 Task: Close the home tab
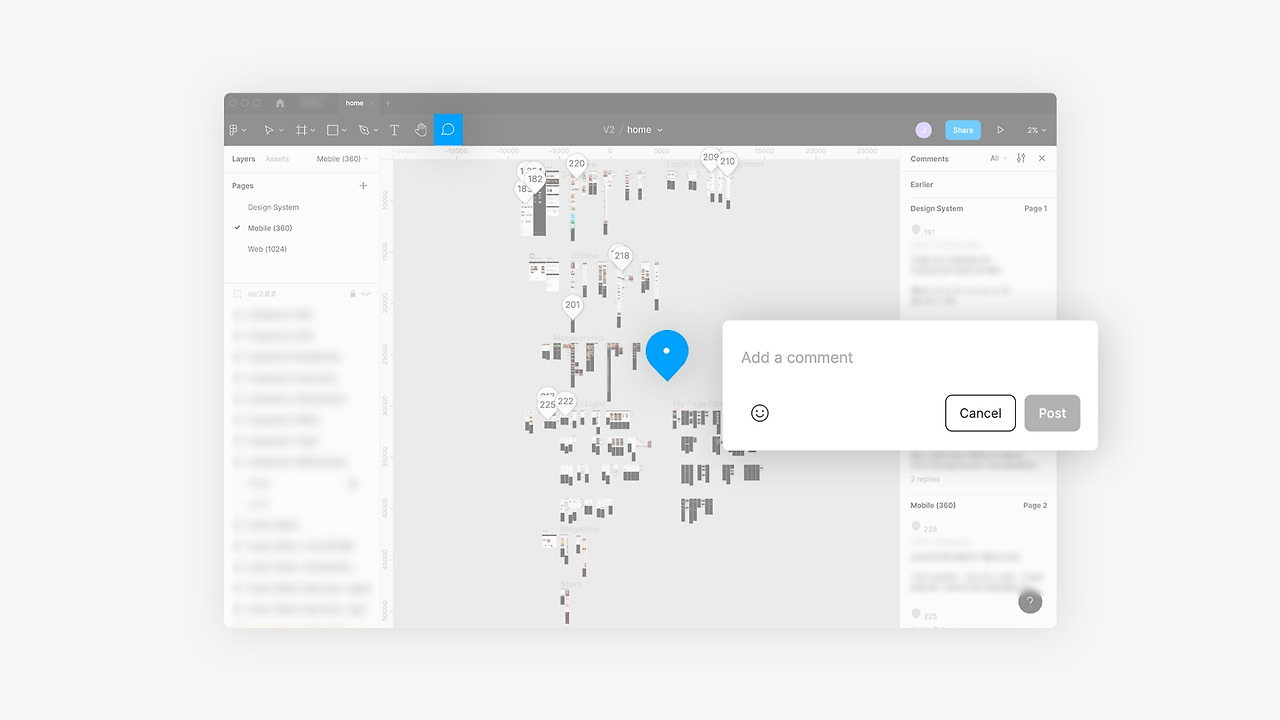pos(371,103)
